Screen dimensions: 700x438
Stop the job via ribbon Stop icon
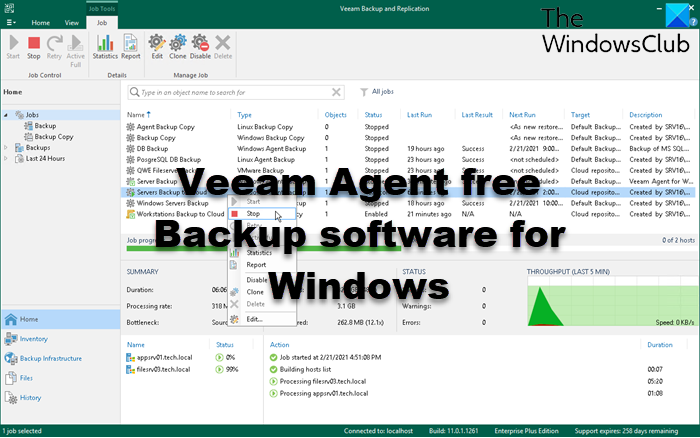click(33, 47)
